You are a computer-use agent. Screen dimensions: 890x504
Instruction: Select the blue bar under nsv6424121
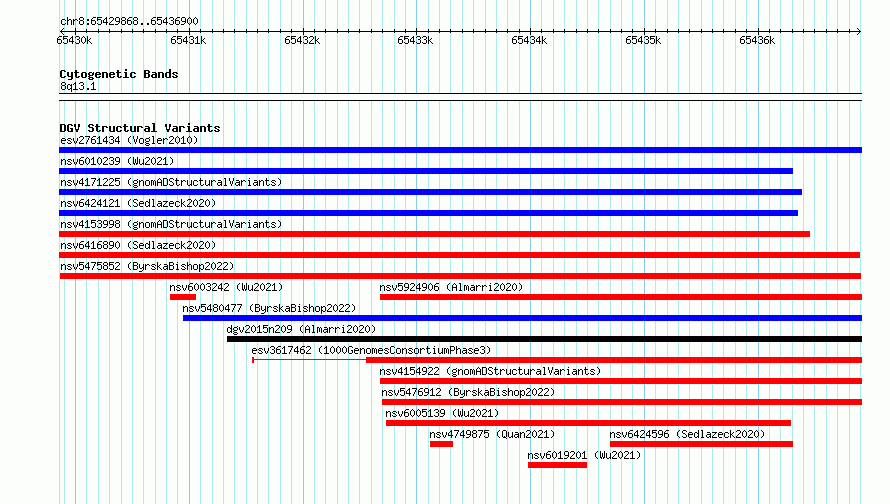point(429,213)
